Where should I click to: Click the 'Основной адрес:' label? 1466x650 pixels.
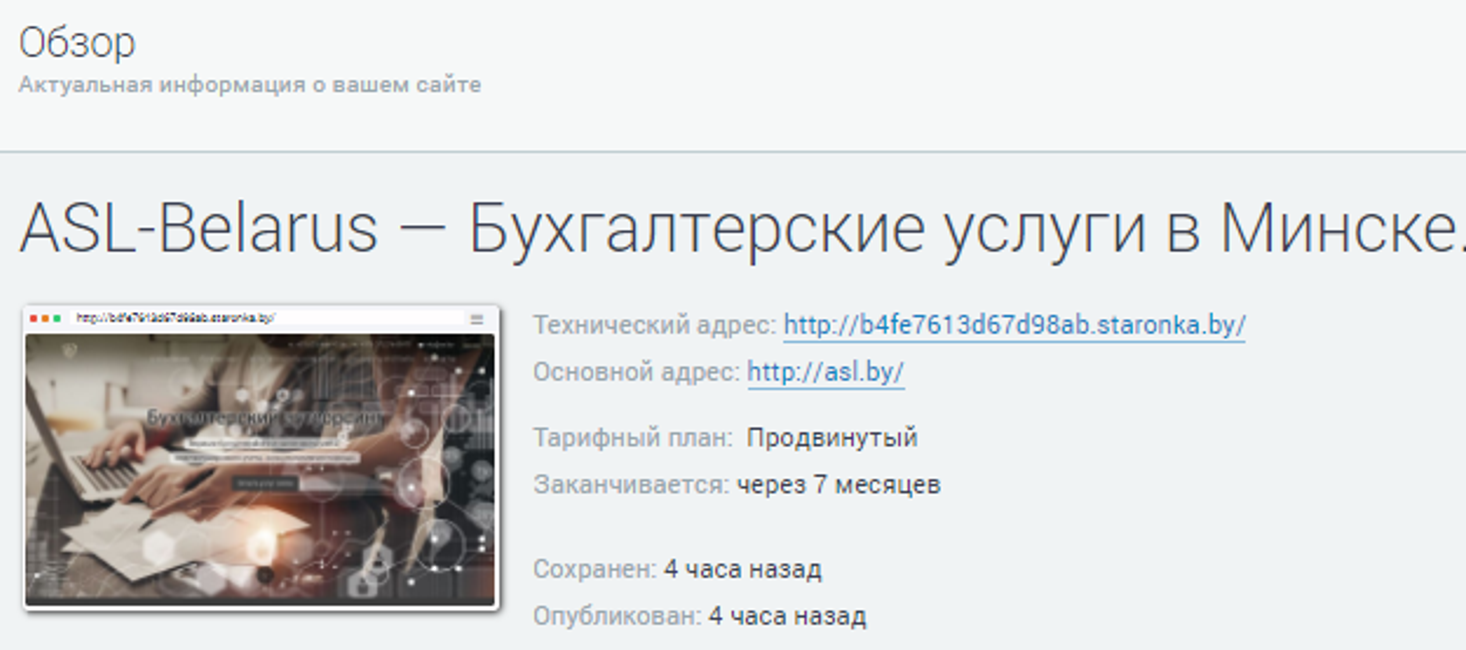[x=636, y=372]
